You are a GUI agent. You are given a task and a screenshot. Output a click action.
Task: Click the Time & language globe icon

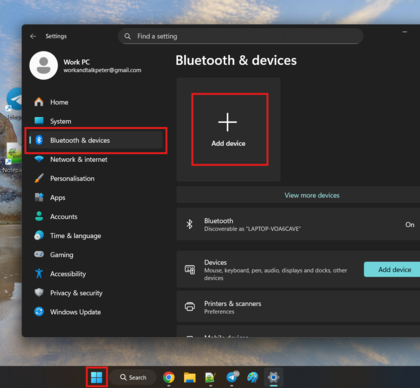39,235
